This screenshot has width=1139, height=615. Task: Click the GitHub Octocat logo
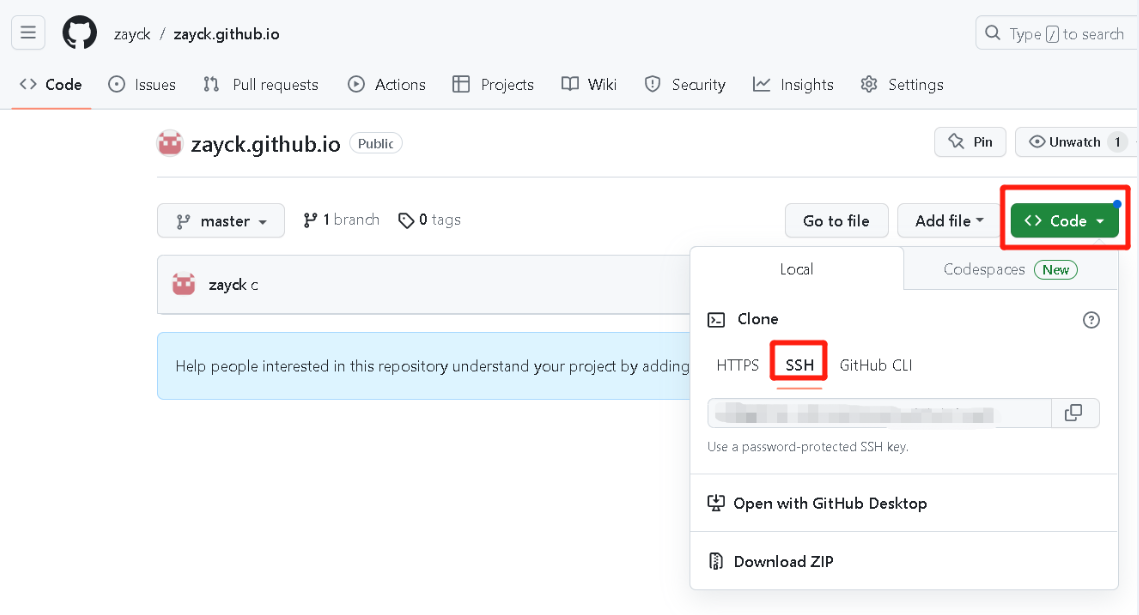80,33
